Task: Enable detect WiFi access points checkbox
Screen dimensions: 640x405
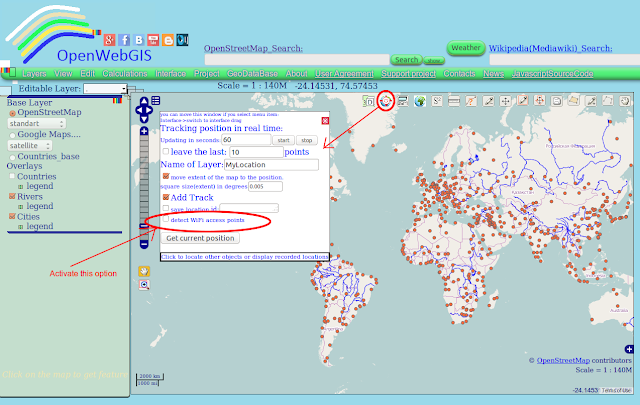Action: (x=166, y=219)
